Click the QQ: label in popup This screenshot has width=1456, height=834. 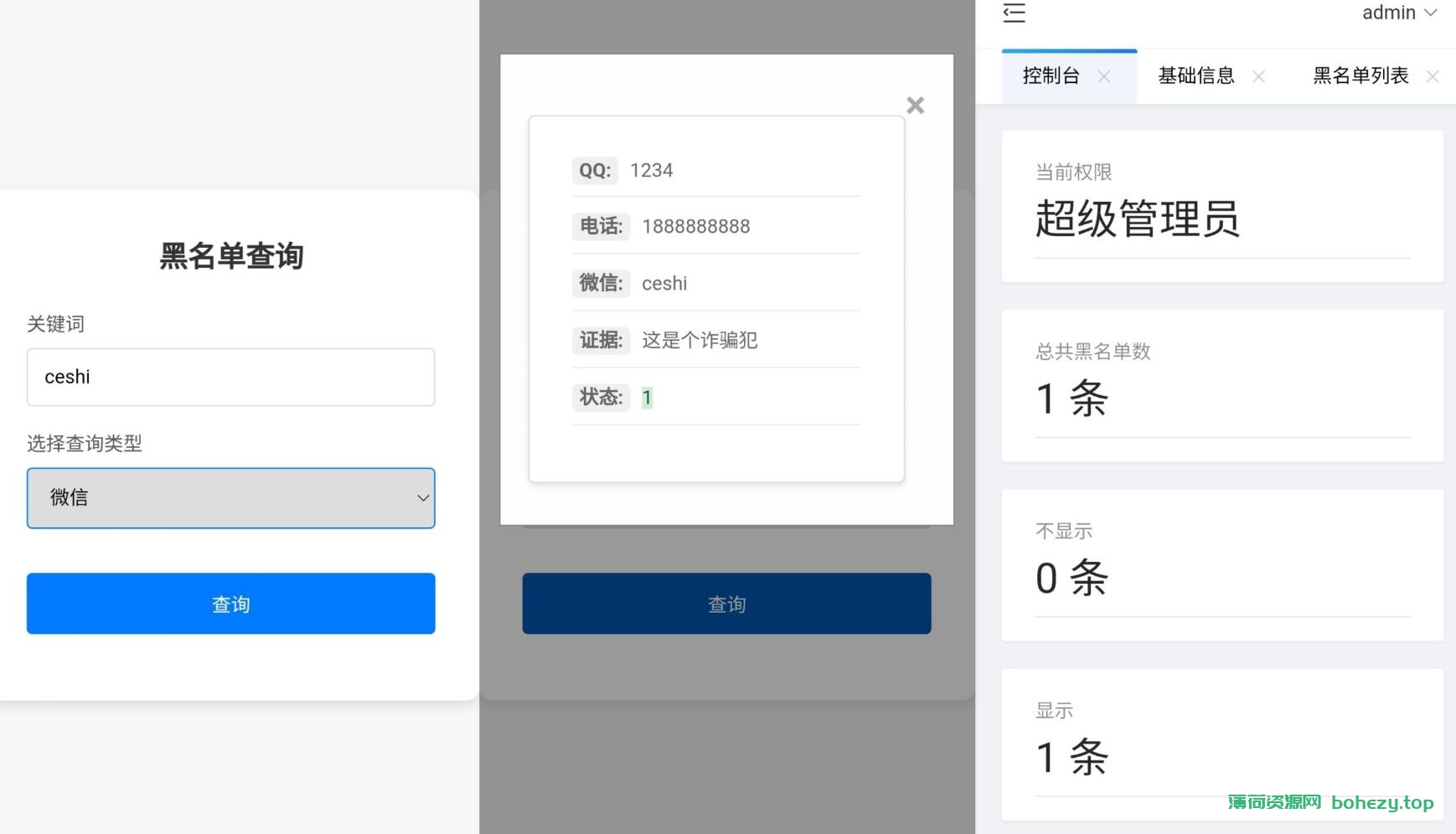tap(595, 171)
